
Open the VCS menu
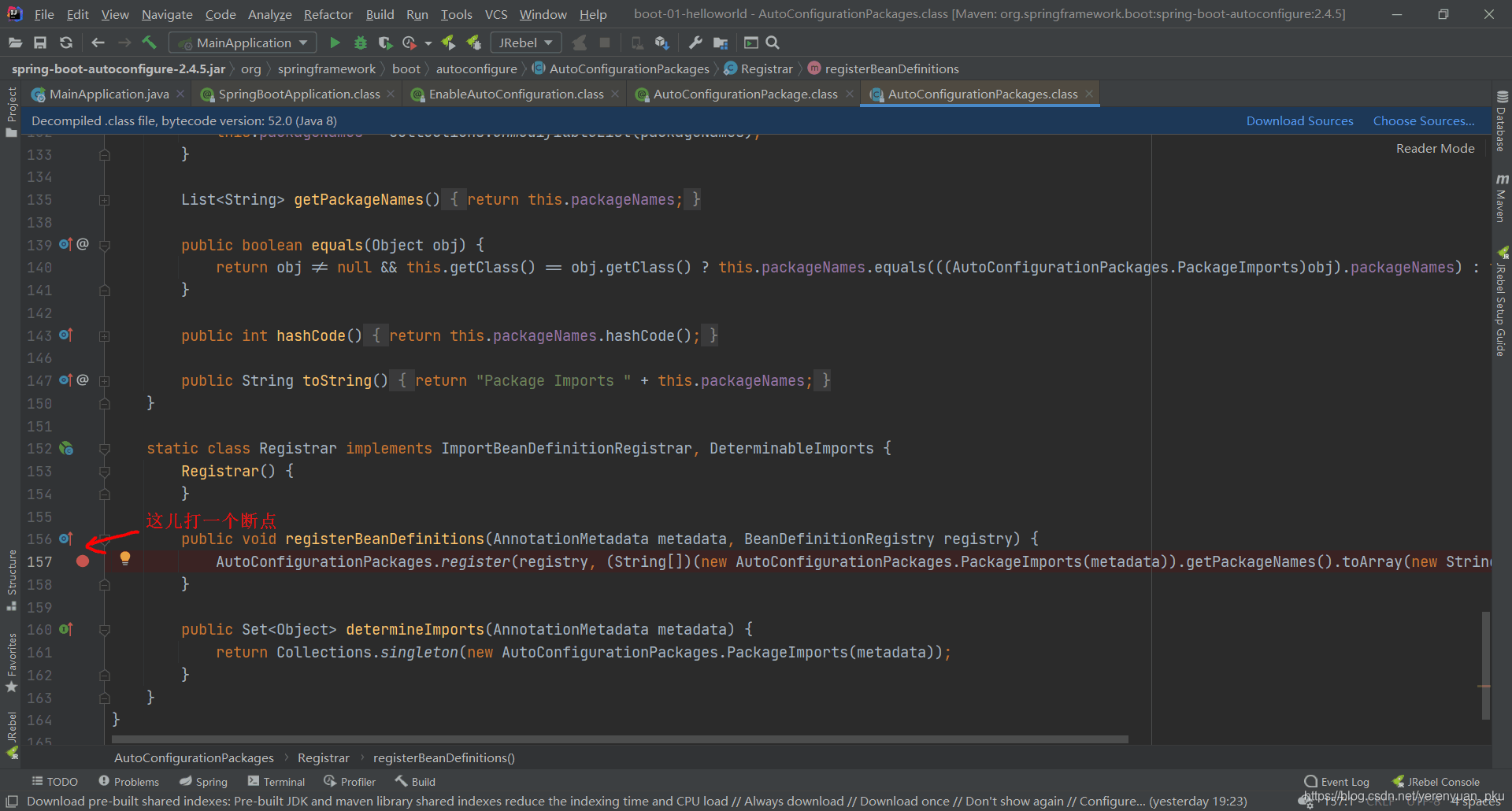(496, 14)
